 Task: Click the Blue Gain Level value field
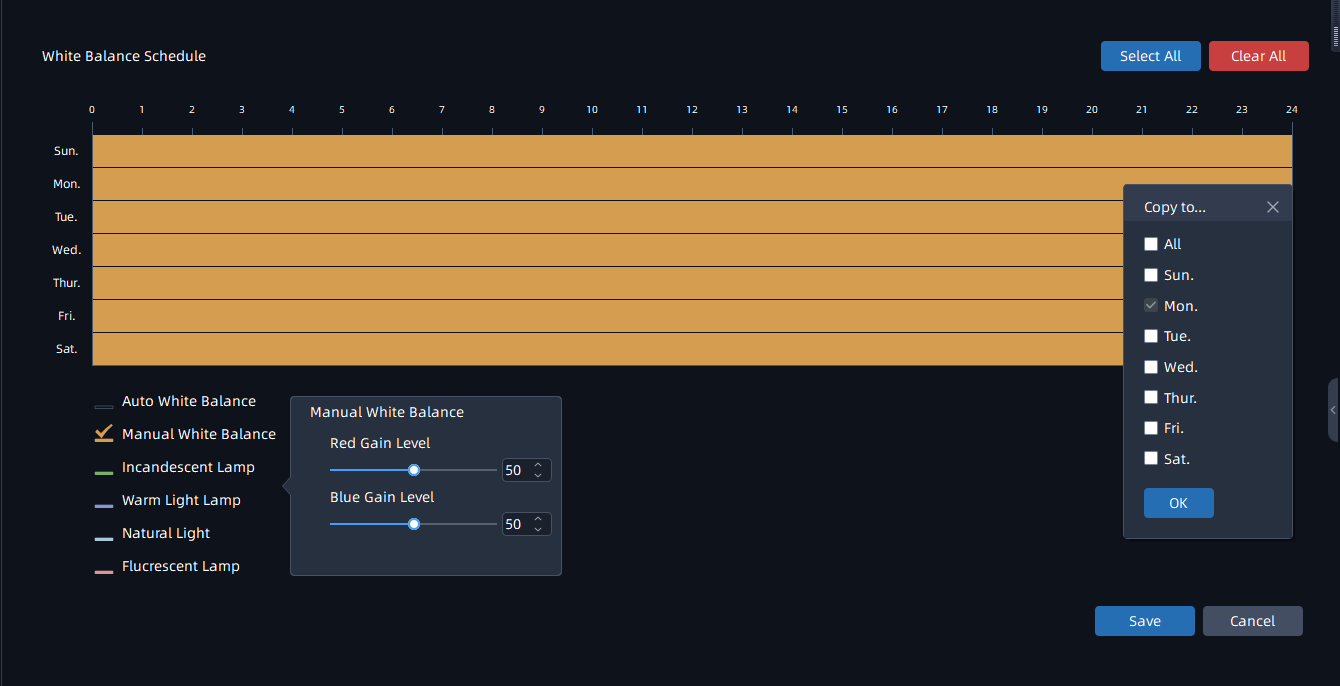tap(514, 524)
